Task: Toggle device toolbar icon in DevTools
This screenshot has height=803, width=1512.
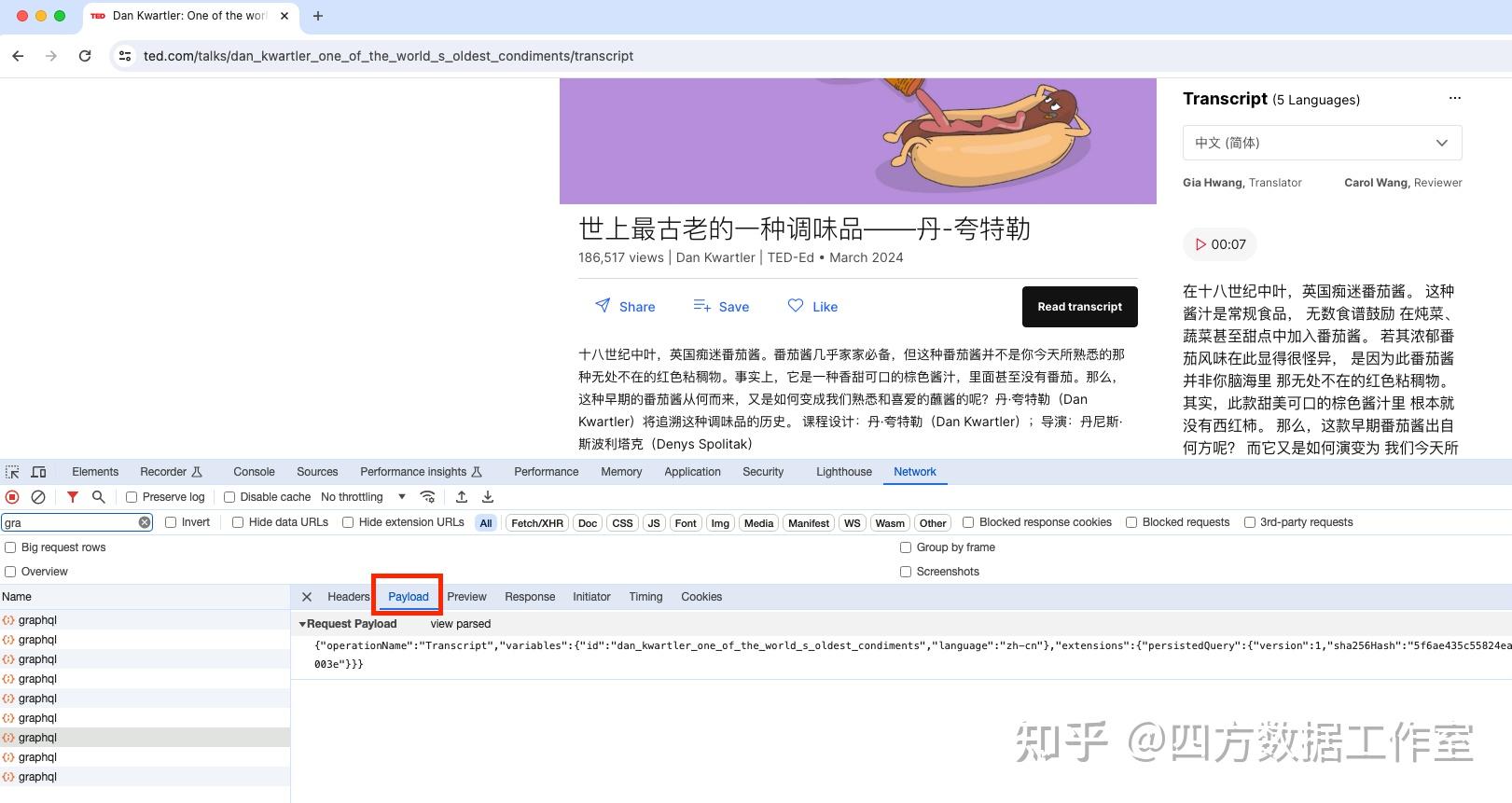Action: 38,472
